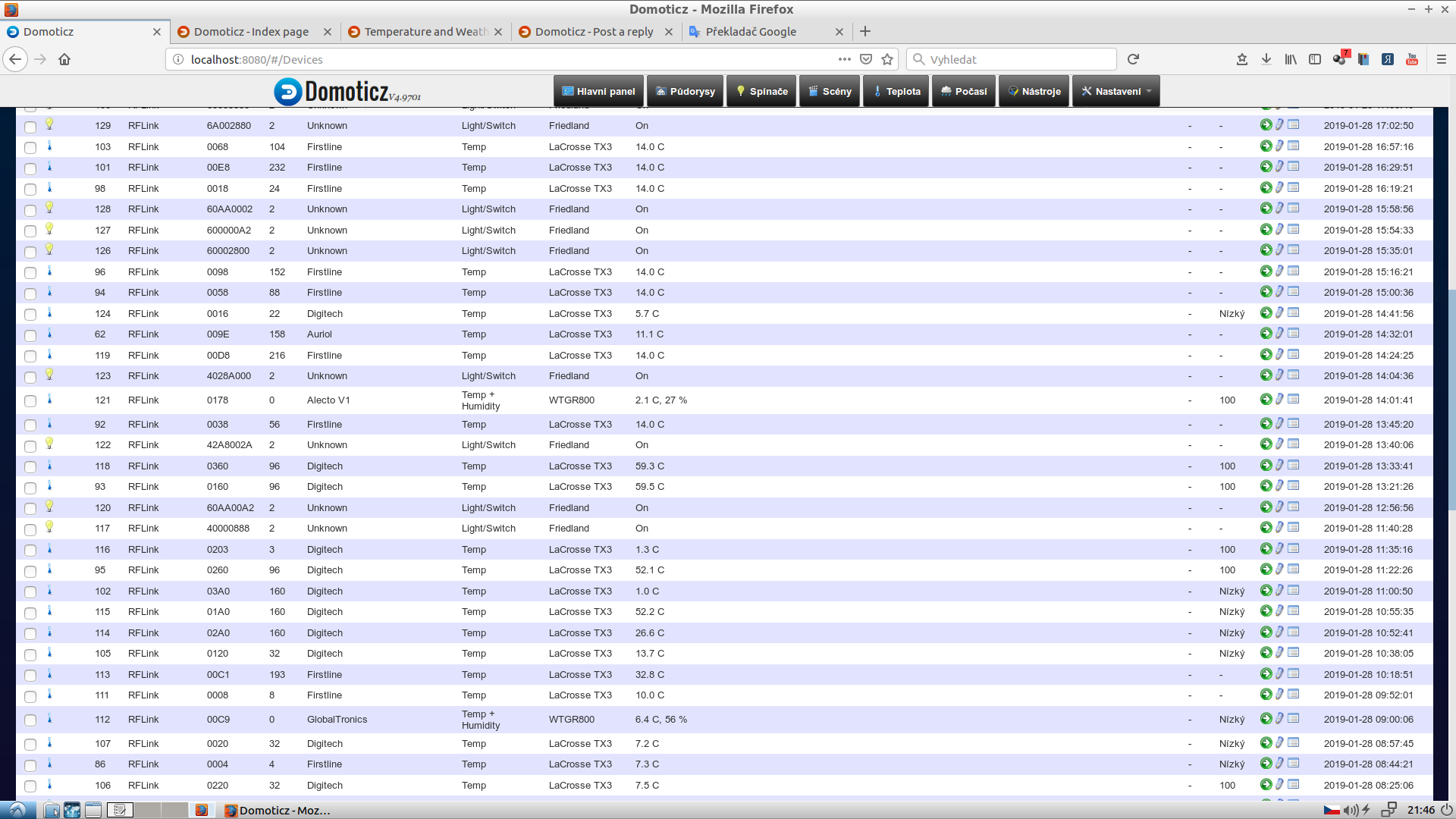Tick the checkbox for device 128
1456x819 pixels.
point(30,210)
